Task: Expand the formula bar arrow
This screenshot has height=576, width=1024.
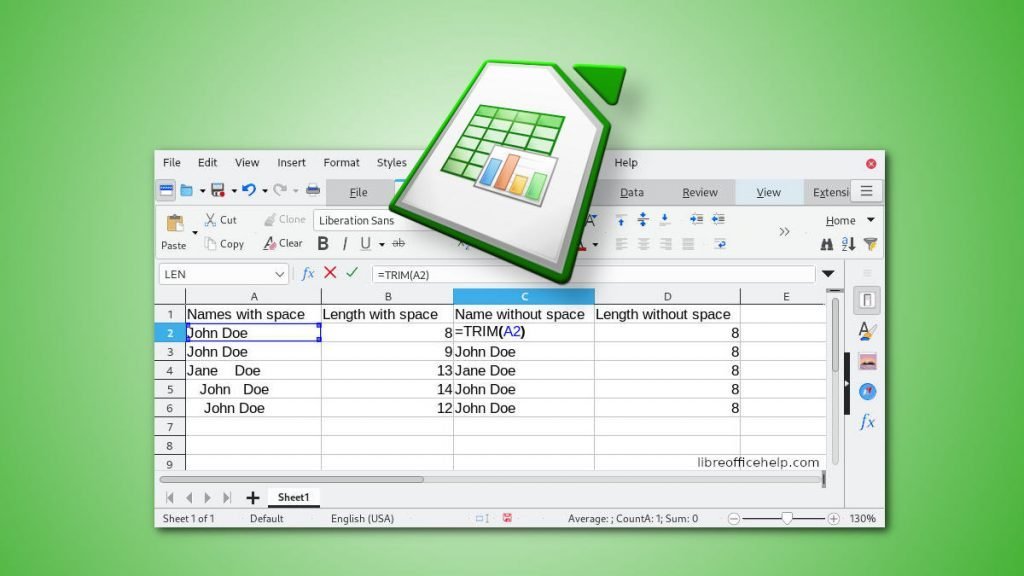Action: 828,274
